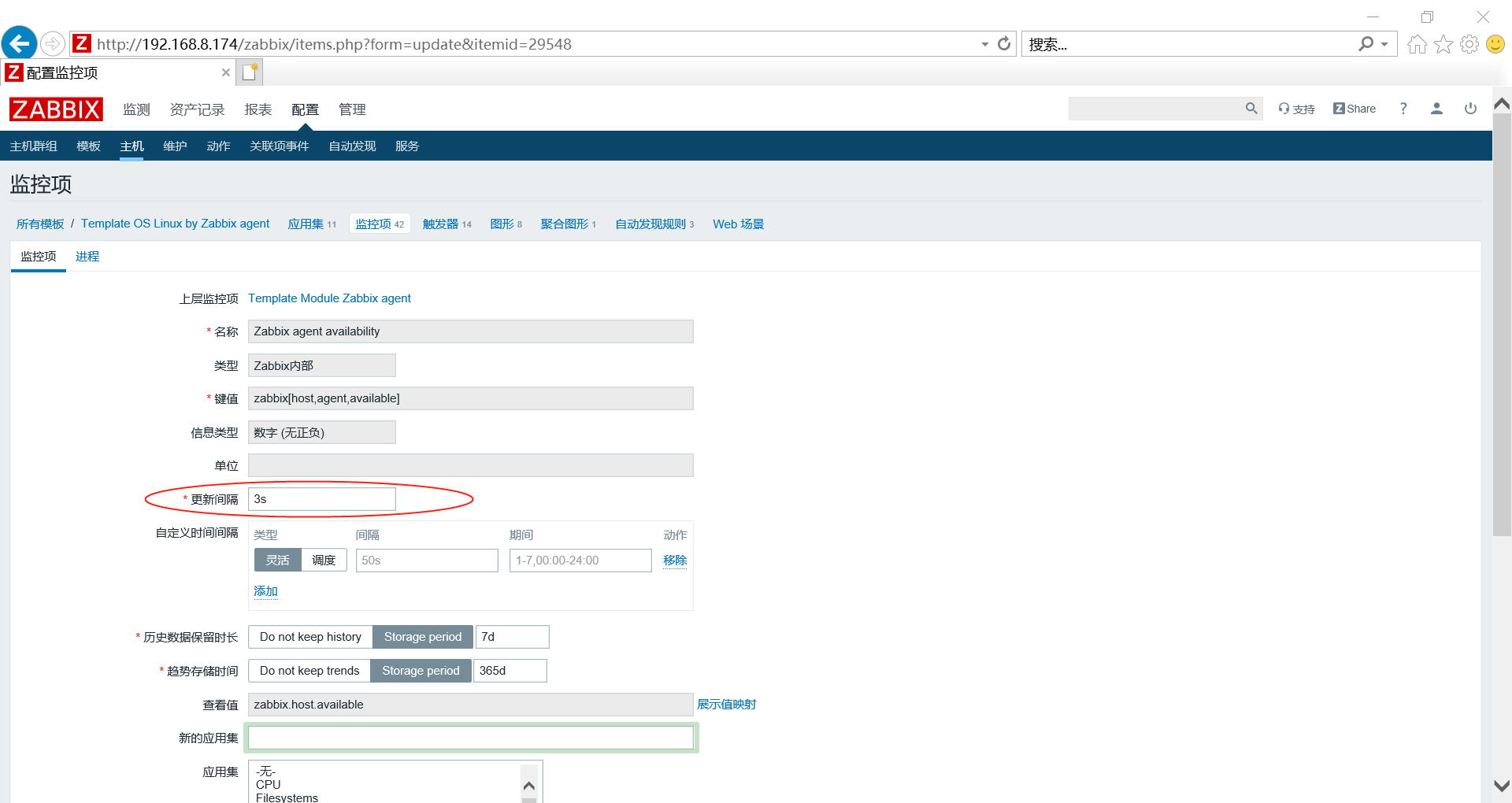
Task: Click the Zabbix search magnifier icon
Action: (1251, 109)
